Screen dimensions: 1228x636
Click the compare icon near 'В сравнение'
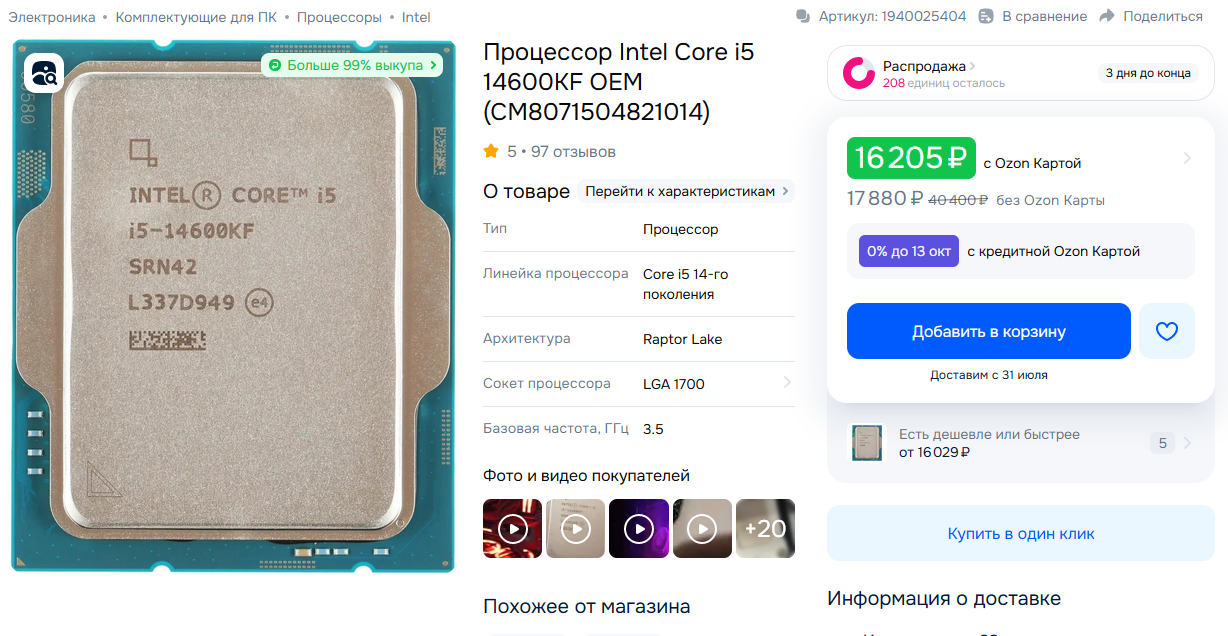pyautogui.click(x=986, y=16)
